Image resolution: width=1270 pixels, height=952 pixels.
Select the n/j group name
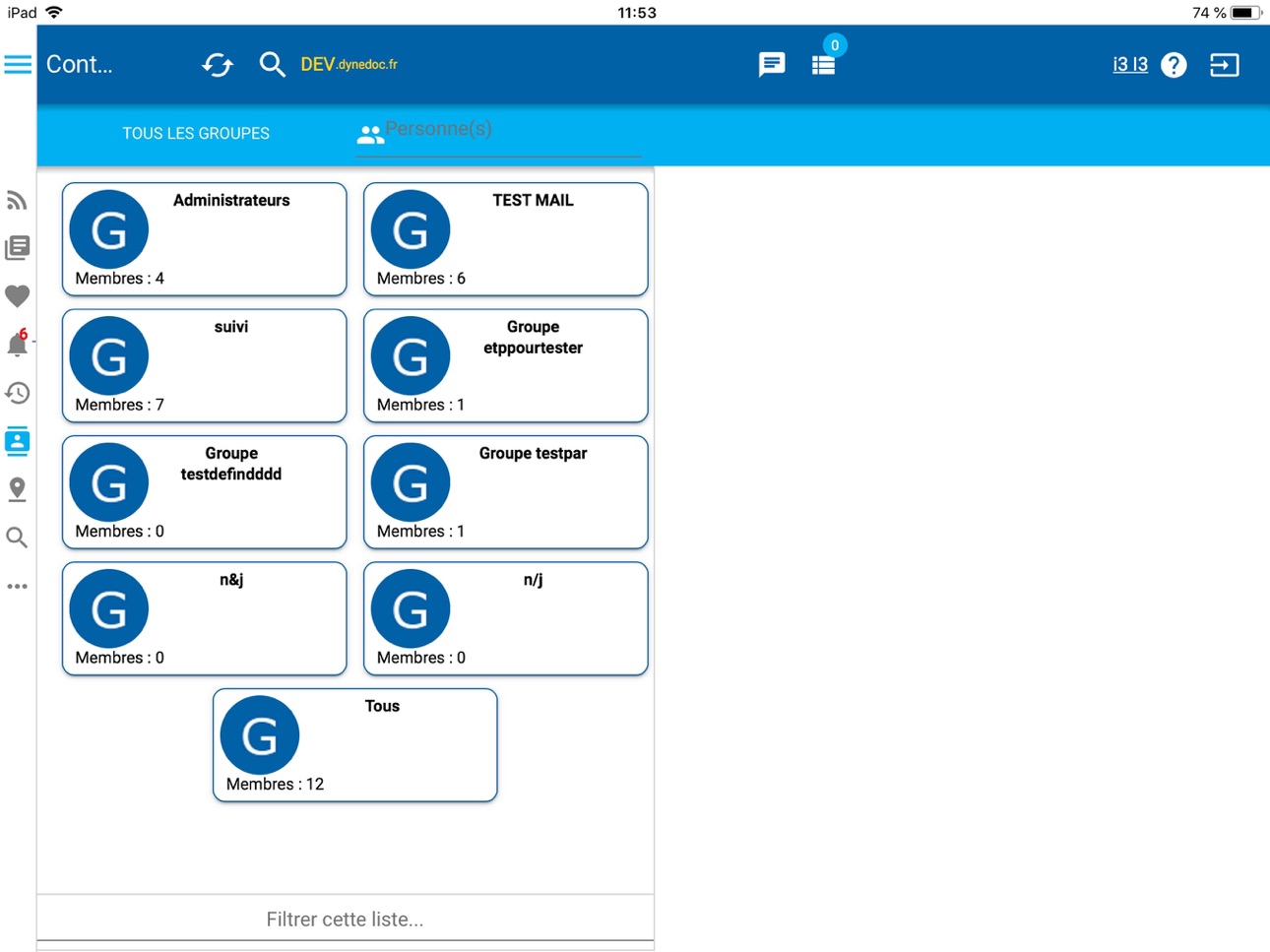(x=533, y=580)
